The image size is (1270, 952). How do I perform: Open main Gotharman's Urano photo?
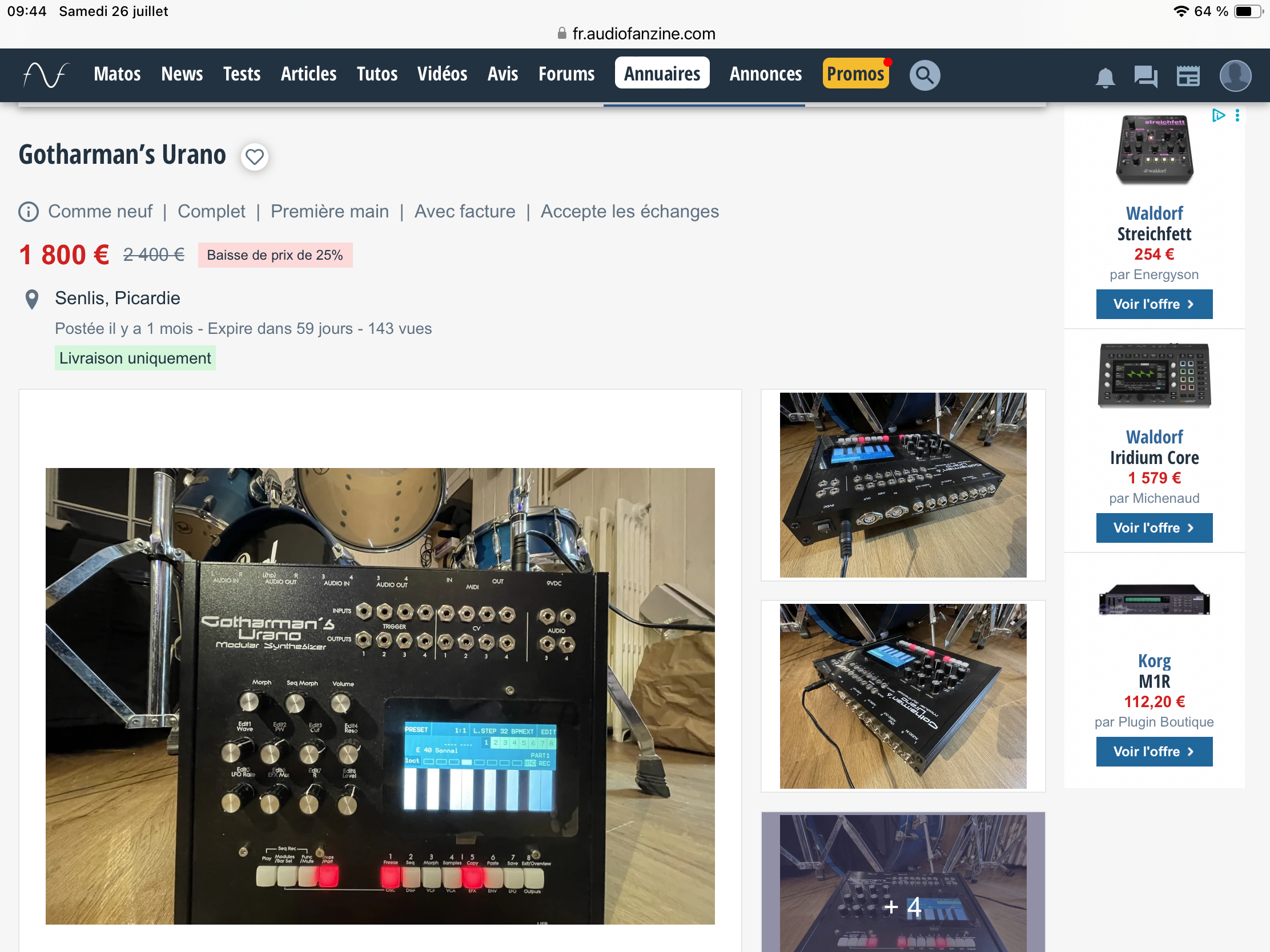tap(380, 696)
